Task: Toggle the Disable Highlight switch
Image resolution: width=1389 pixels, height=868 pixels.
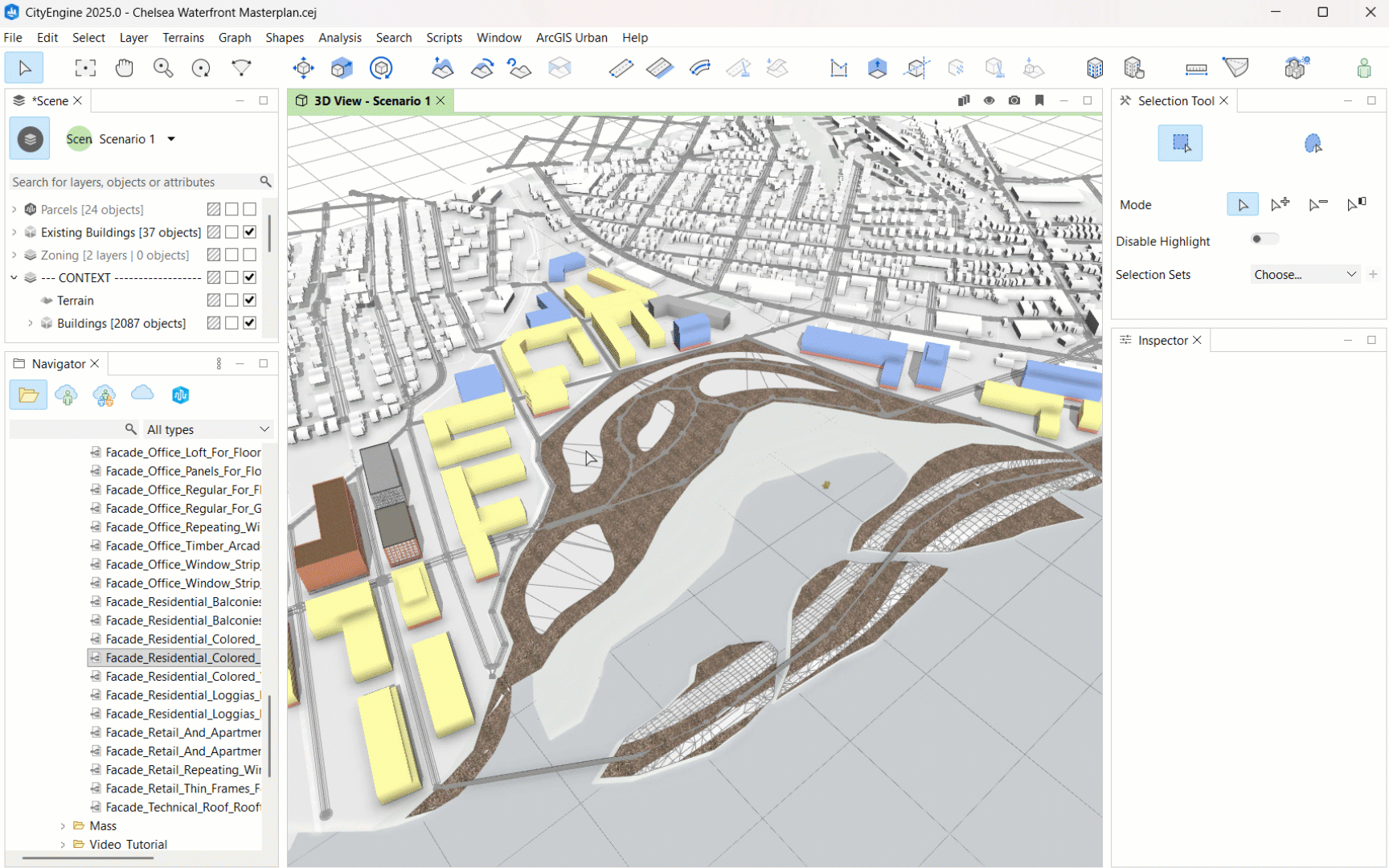Action: (x=1263, y=240)
